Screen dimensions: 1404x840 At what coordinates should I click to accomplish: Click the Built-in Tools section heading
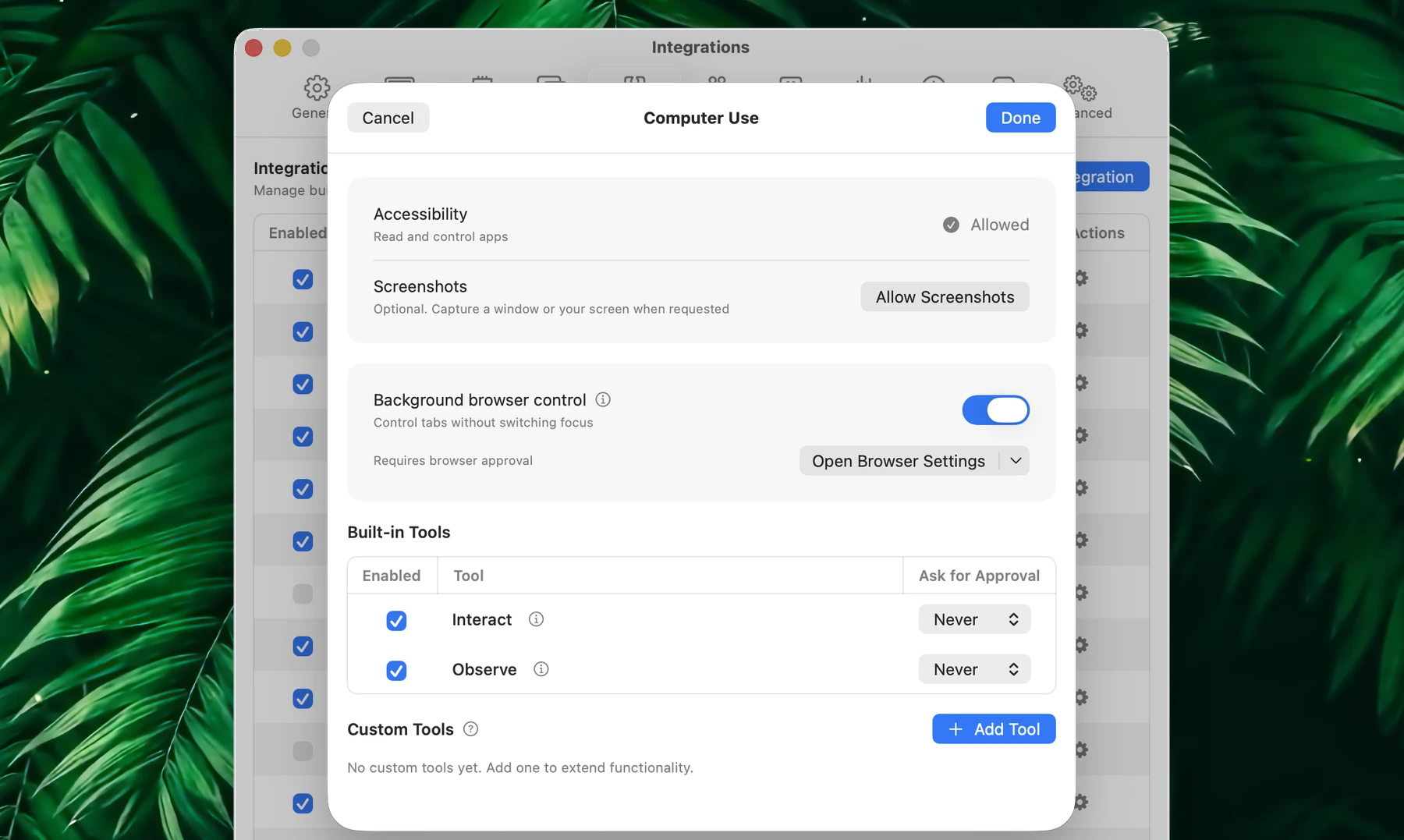[x=399, y=532]
